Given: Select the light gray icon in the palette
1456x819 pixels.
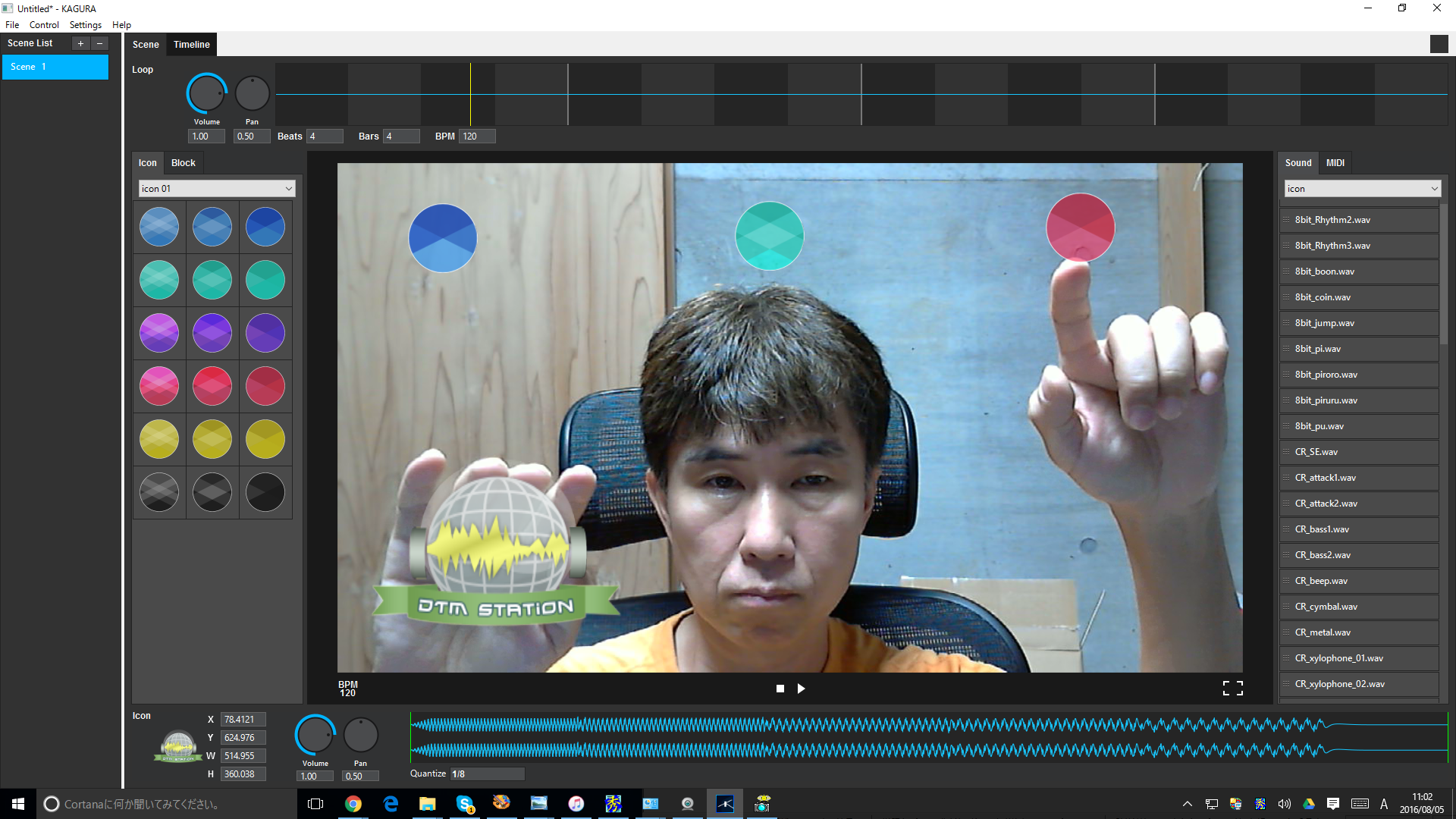Looking at the screenshot, I should coord(159,492).
